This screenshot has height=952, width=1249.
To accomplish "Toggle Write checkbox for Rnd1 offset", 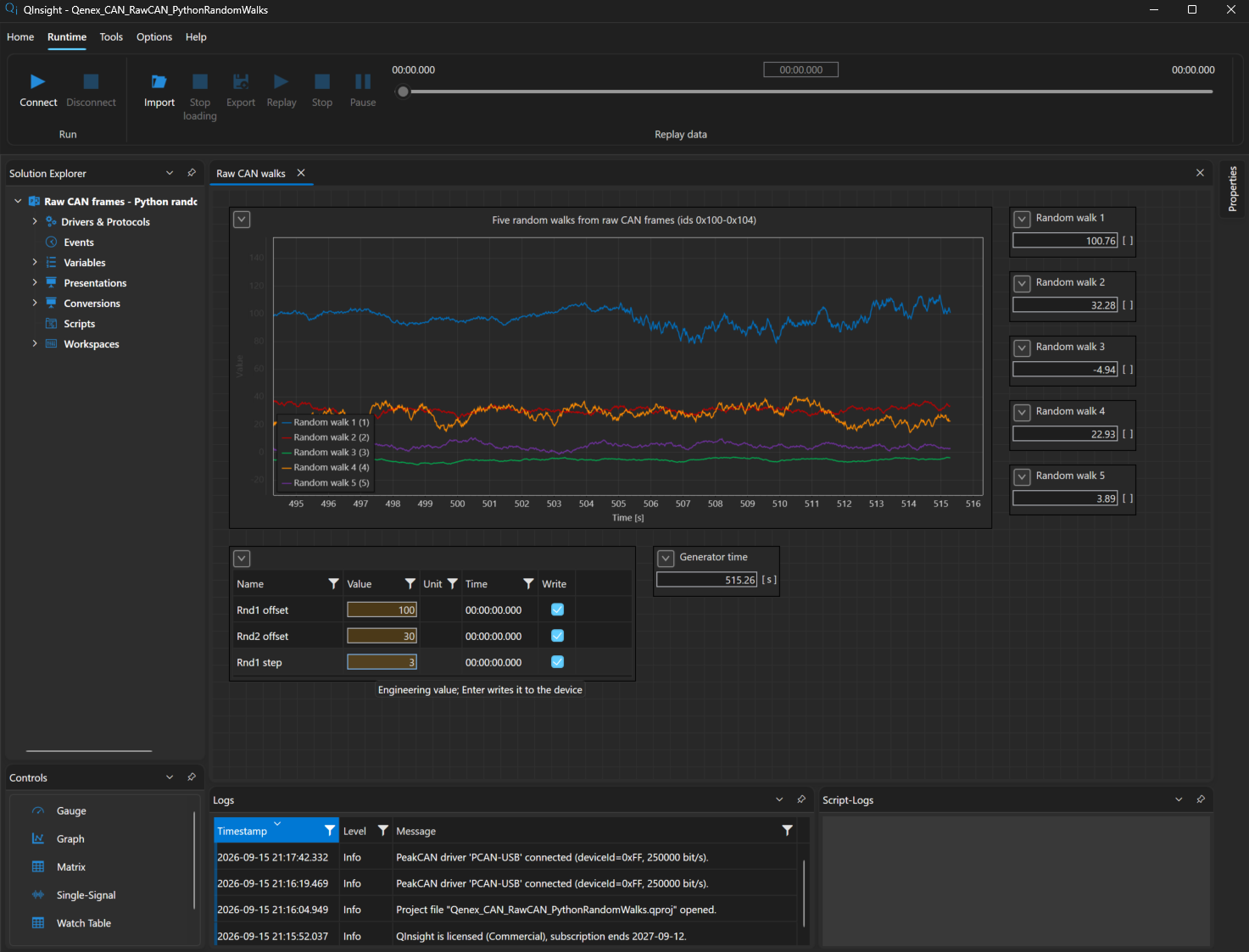I will click(557, 610).
